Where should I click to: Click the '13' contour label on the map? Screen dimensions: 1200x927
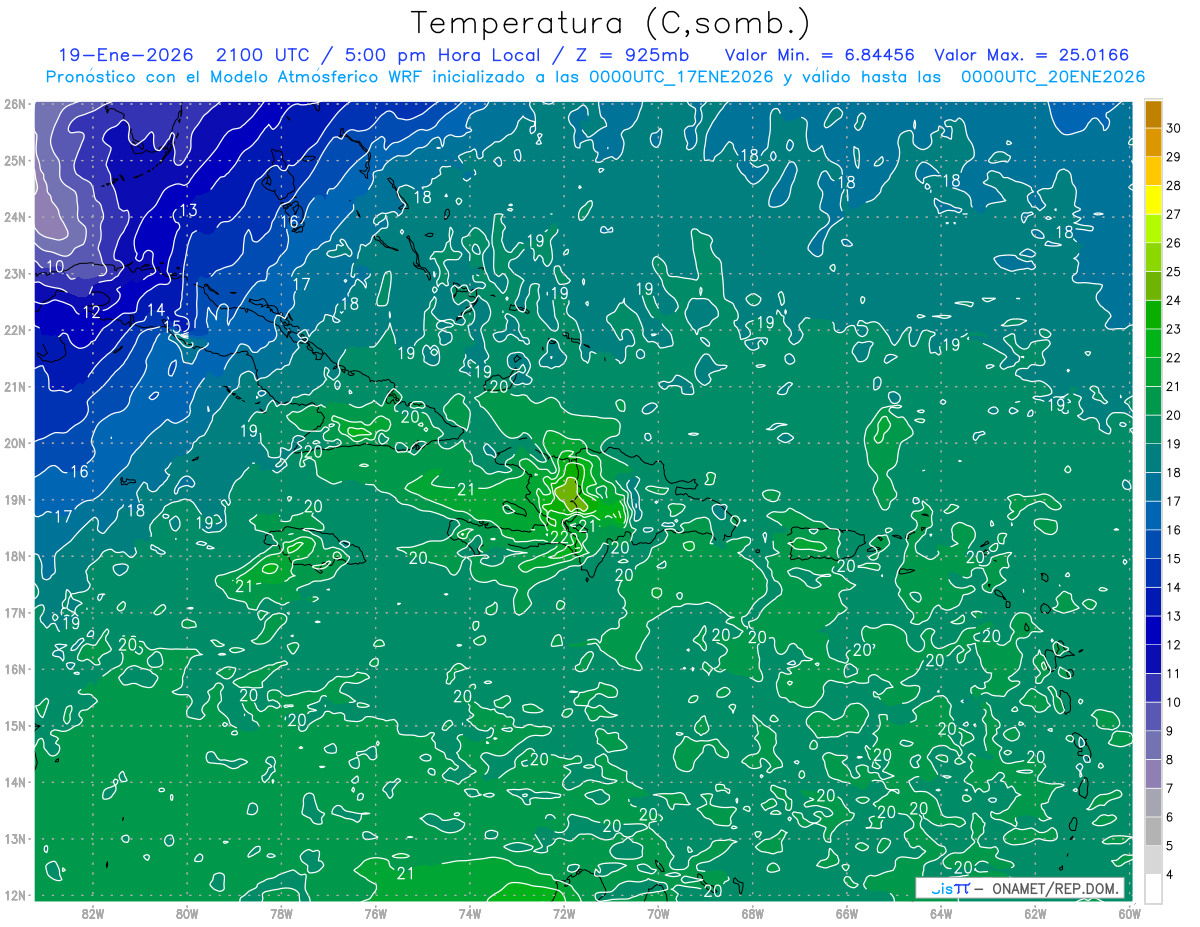click(188, 210)
